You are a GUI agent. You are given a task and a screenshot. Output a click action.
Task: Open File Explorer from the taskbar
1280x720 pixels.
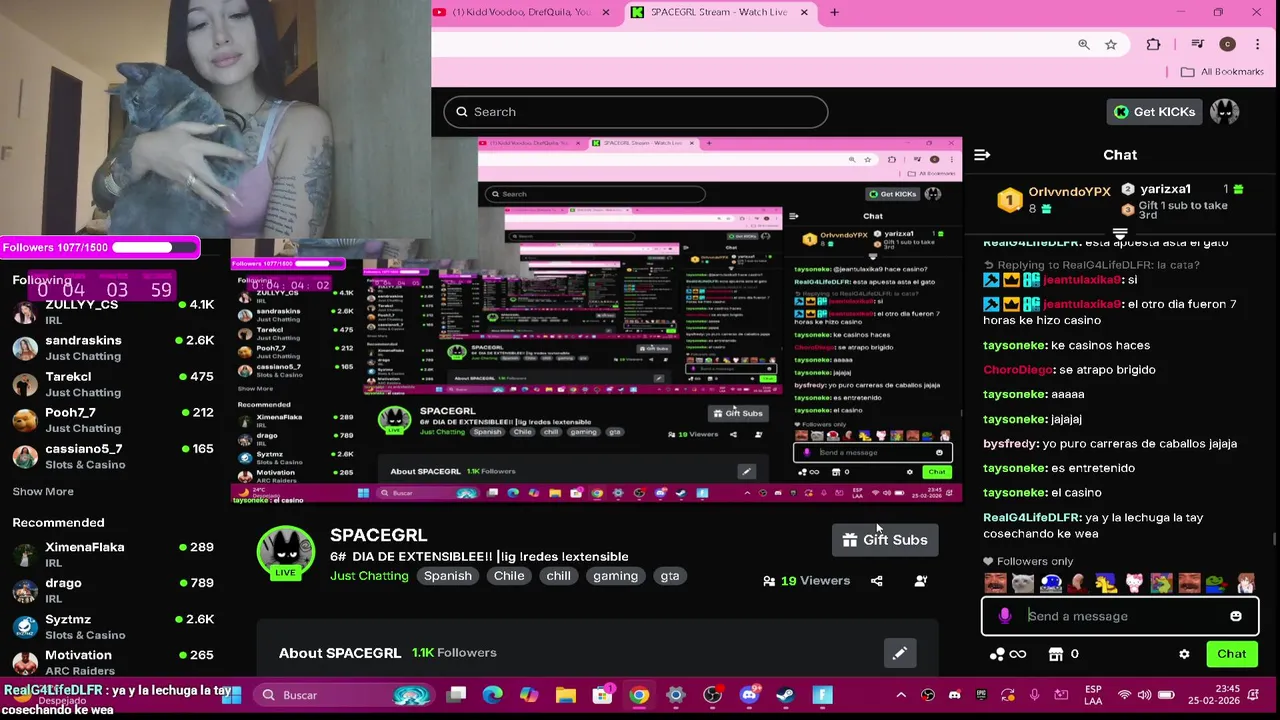[x=566, y=695]
